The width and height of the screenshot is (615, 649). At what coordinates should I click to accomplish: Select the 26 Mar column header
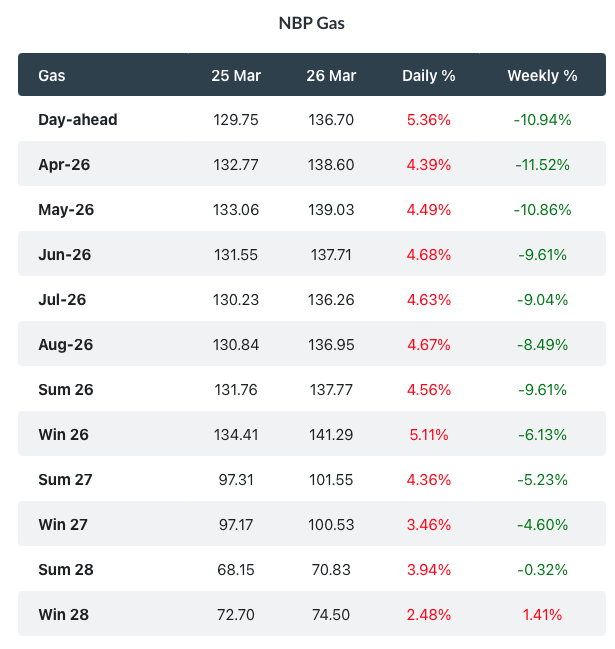332,75
